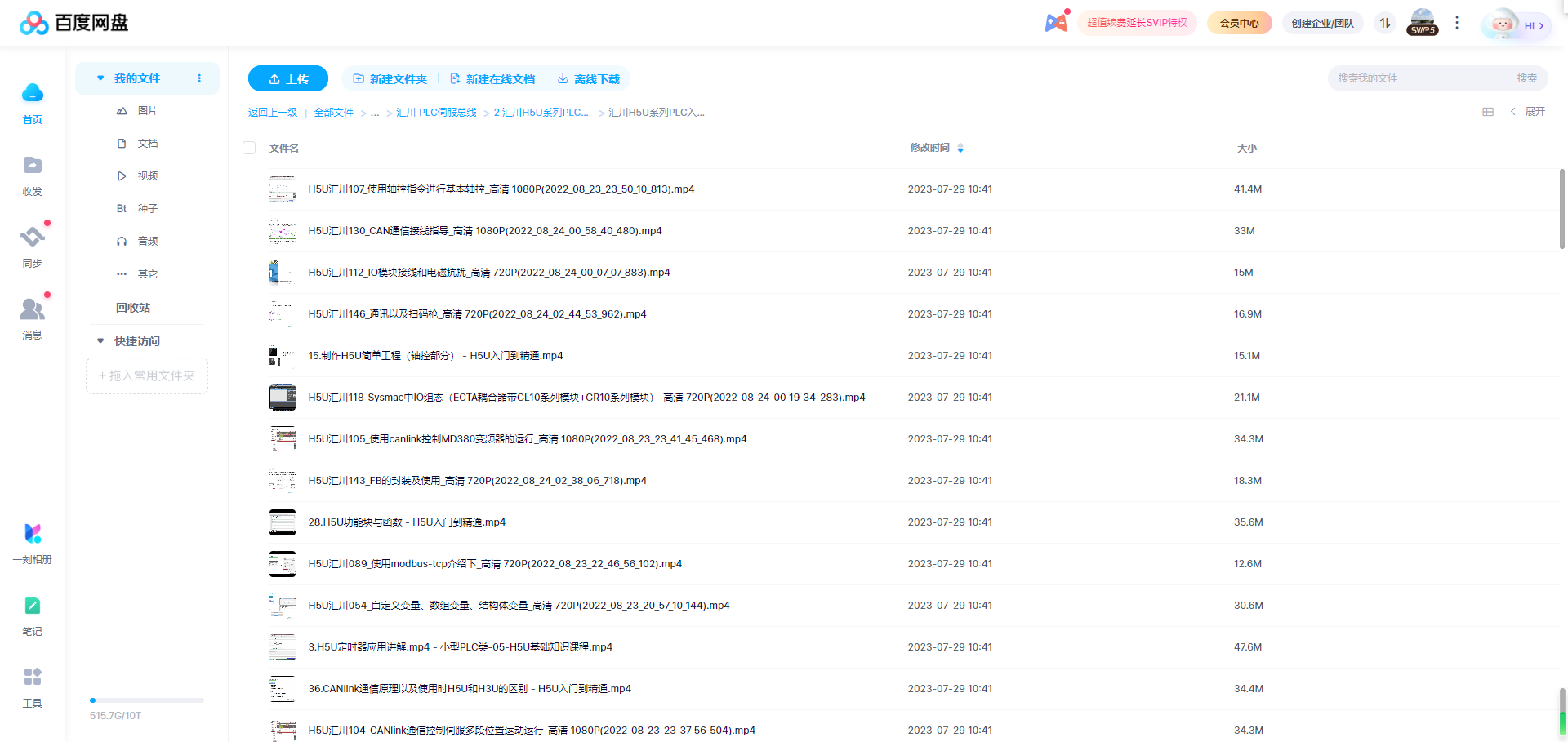Toggle the select-all files checkbox
Viewport: 1568px width, 742px height.
pyautogui.click(x=249, y=148)
